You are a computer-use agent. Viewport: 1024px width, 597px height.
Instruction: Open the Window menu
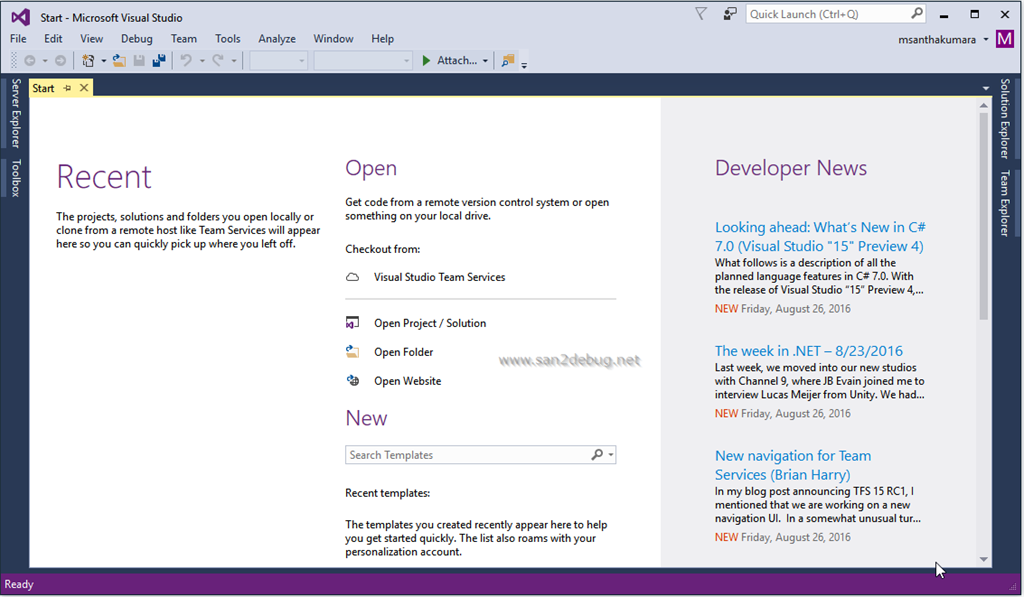(x=333, y=39)
